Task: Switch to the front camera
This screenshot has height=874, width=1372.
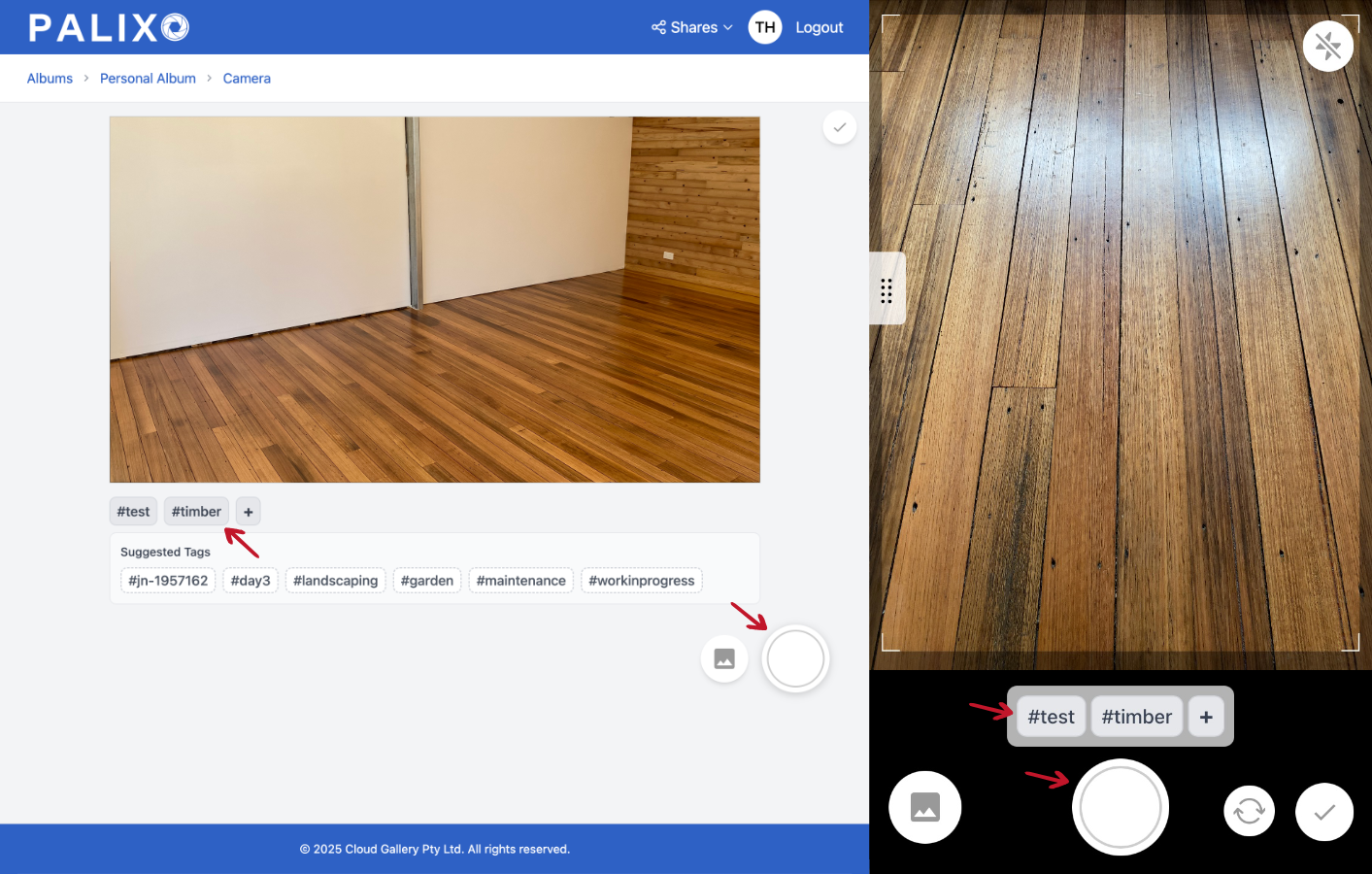Action: (1249, 811)
